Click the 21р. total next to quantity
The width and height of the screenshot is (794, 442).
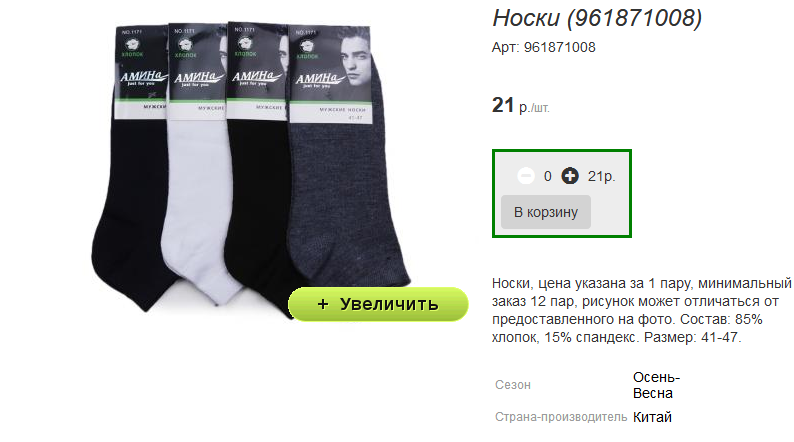602,176
